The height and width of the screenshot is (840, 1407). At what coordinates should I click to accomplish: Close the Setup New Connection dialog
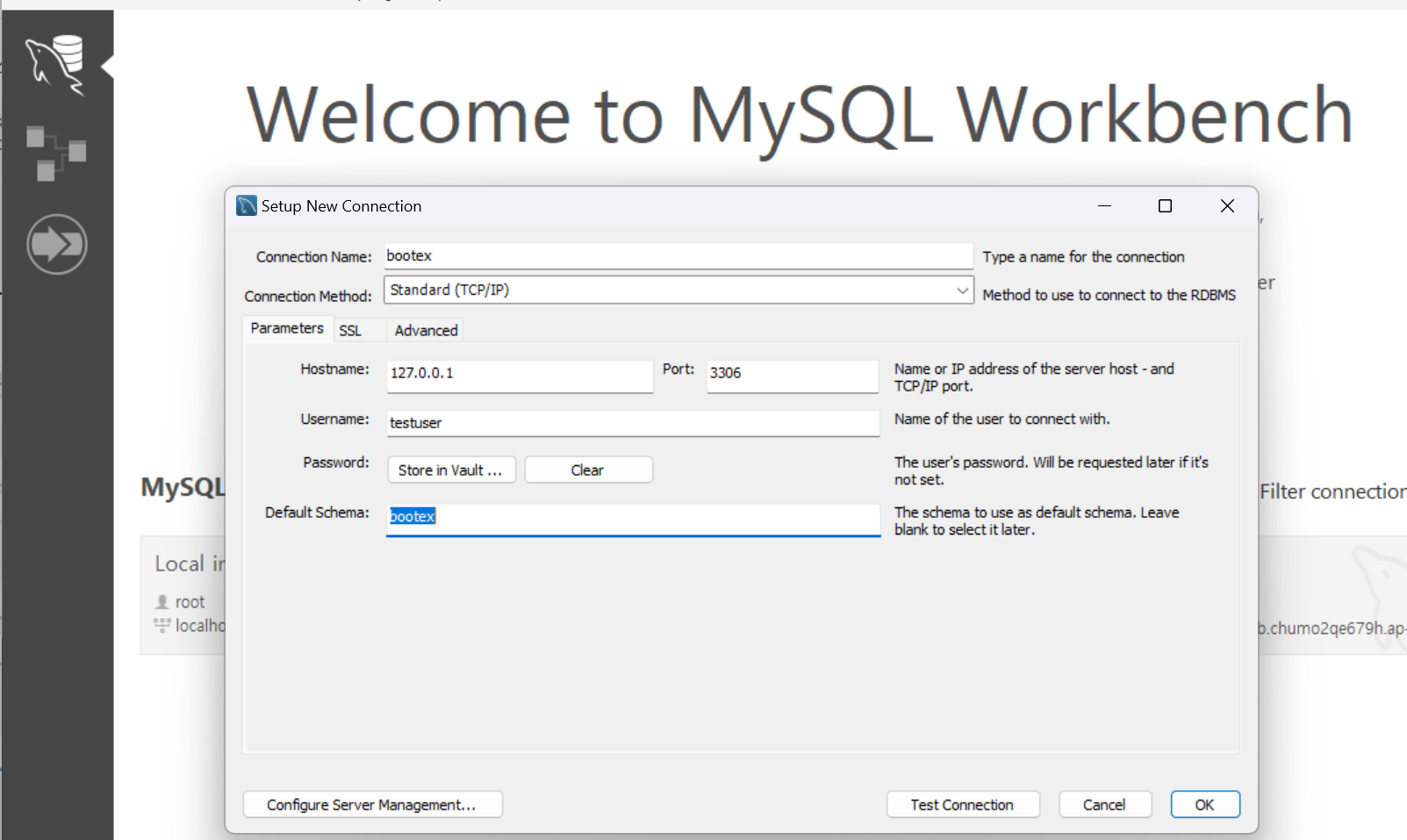[1227, 206]
